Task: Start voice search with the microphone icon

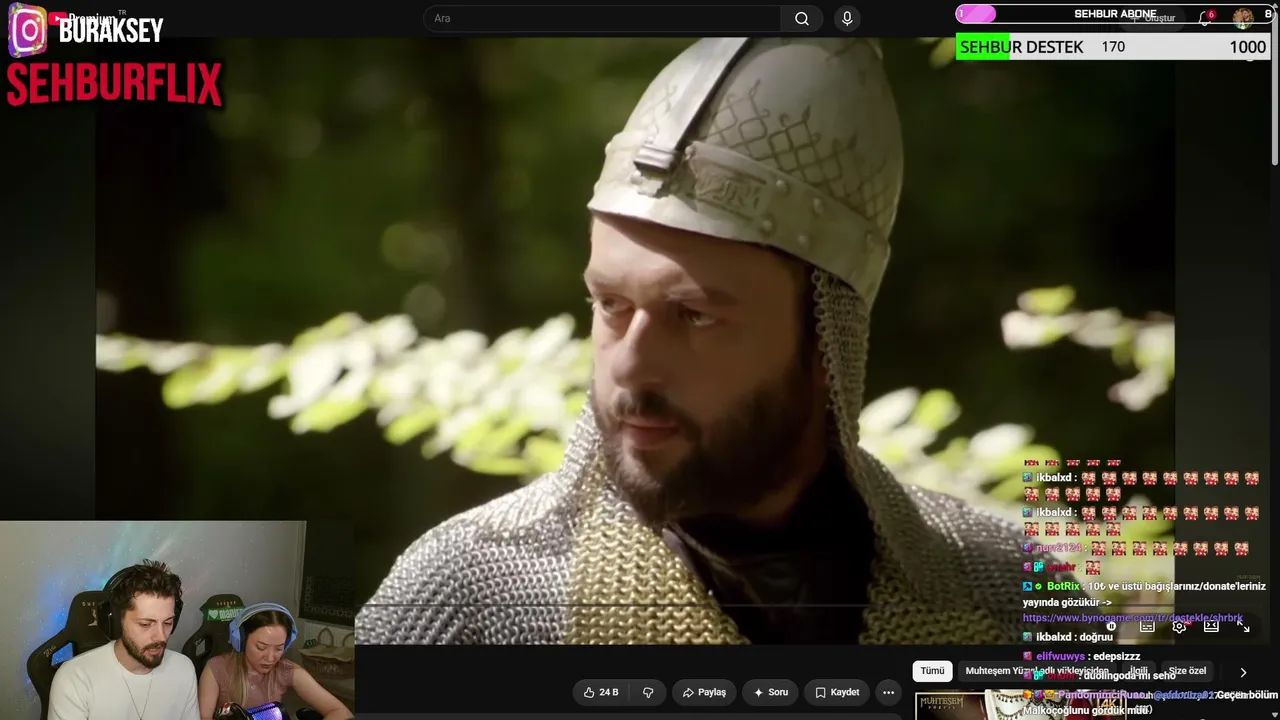Action: point(847,19)
